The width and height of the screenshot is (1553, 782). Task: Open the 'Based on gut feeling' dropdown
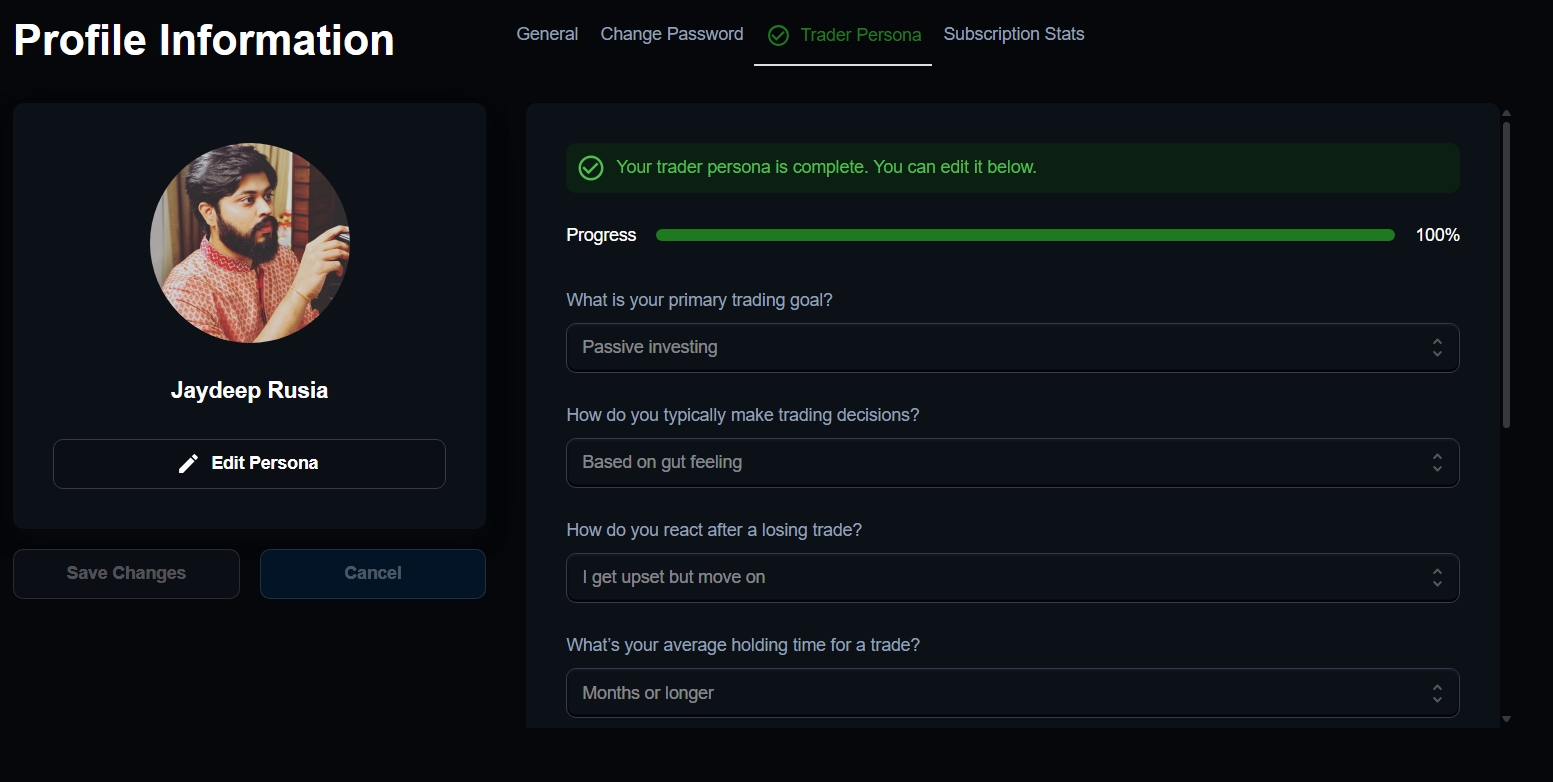click(1012, 463)
